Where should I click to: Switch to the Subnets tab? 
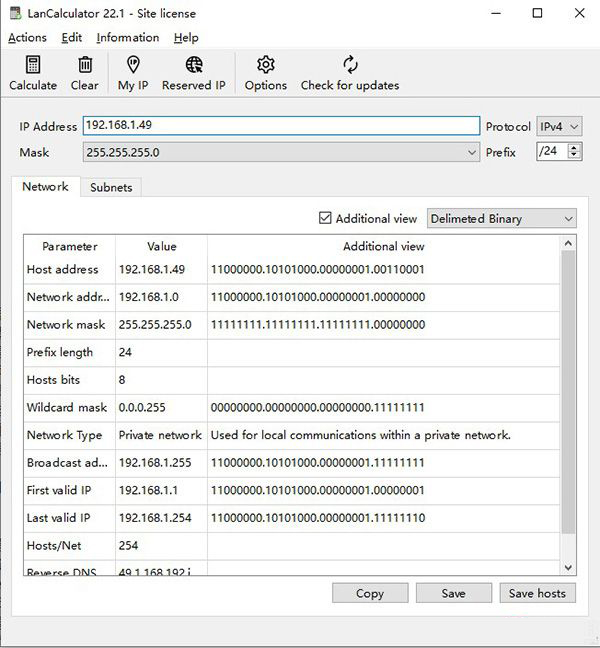(111, 187)
